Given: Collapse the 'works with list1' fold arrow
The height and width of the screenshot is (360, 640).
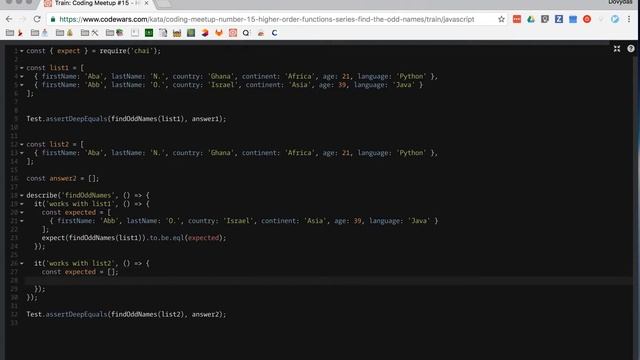Looking at the screenshot, I should (x=22, y=204).
